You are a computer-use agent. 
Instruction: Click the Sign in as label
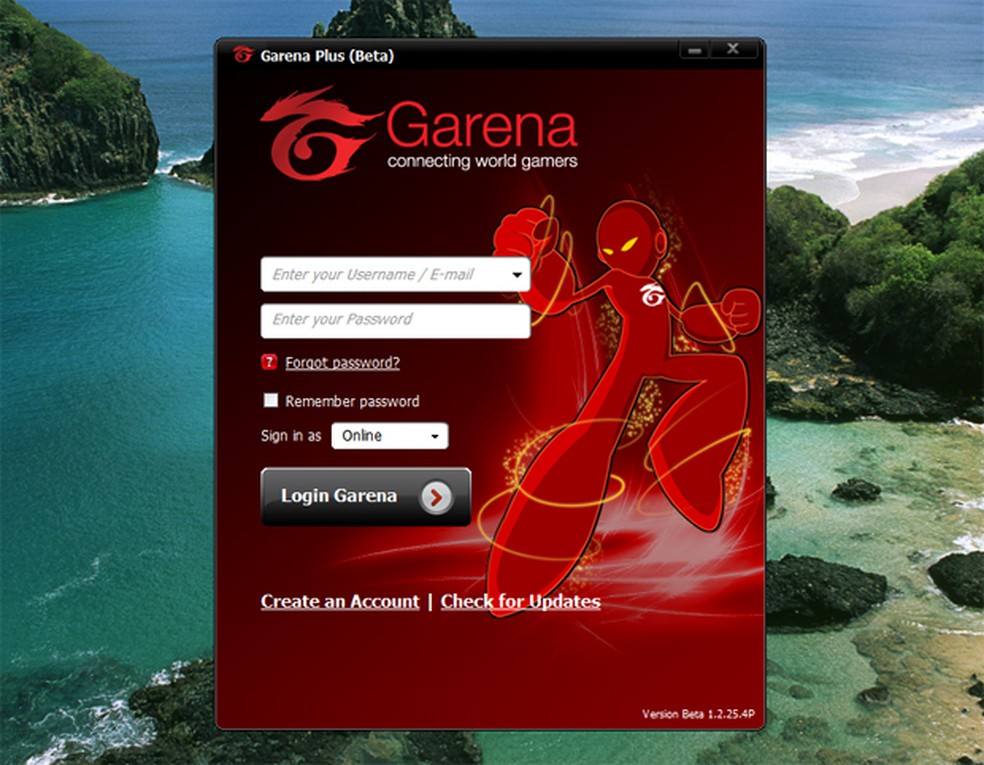point(291,436)
